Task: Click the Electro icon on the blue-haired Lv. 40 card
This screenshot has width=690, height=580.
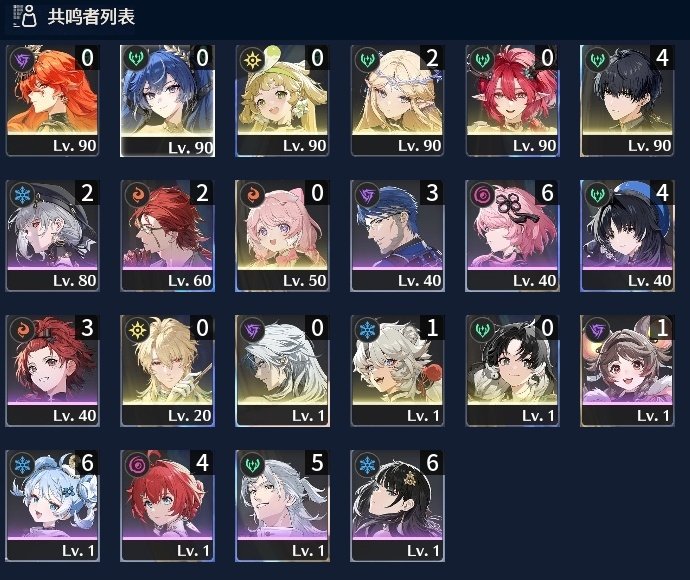Action: (367, 195)
